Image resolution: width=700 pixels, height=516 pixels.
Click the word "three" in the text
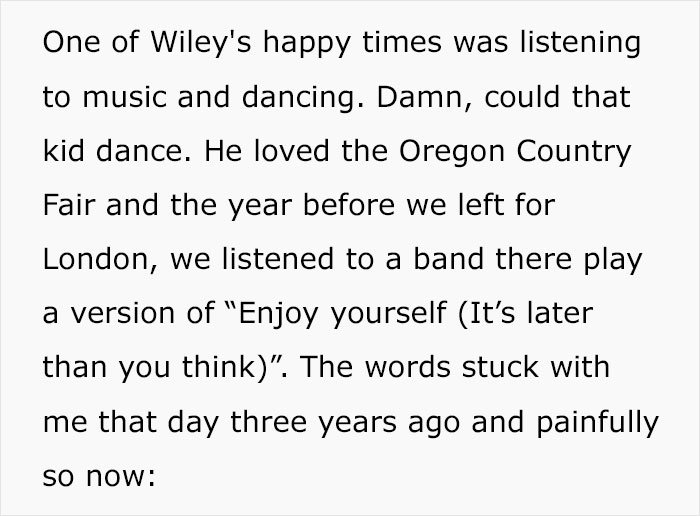(x=269, y=422)
